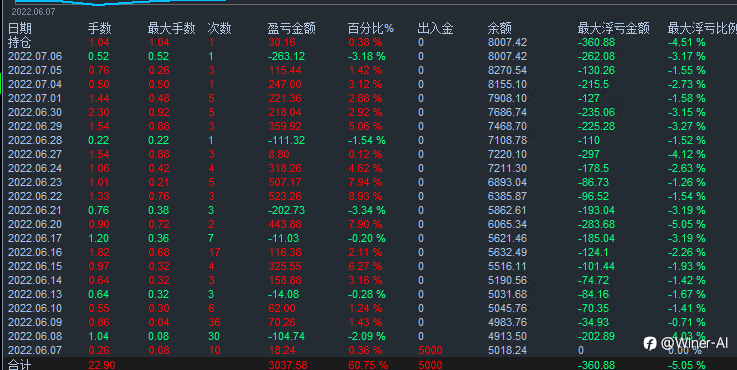The width and height of the screenshot is (737, 370).
Task: Click the 合计 total row label
Action: 20,365
